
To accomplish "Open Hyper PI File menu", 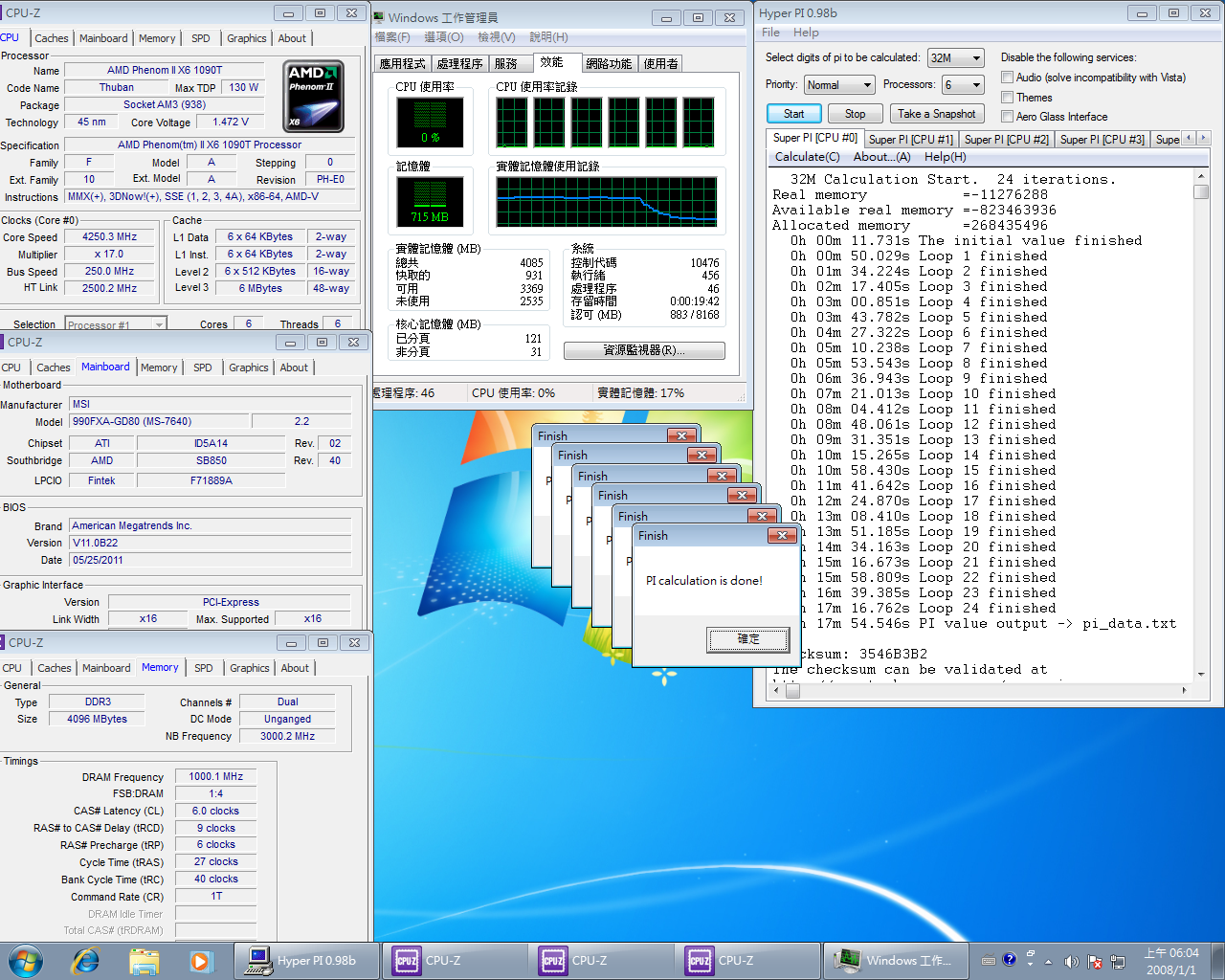I will pyautogui.click(x=770, y=33).
